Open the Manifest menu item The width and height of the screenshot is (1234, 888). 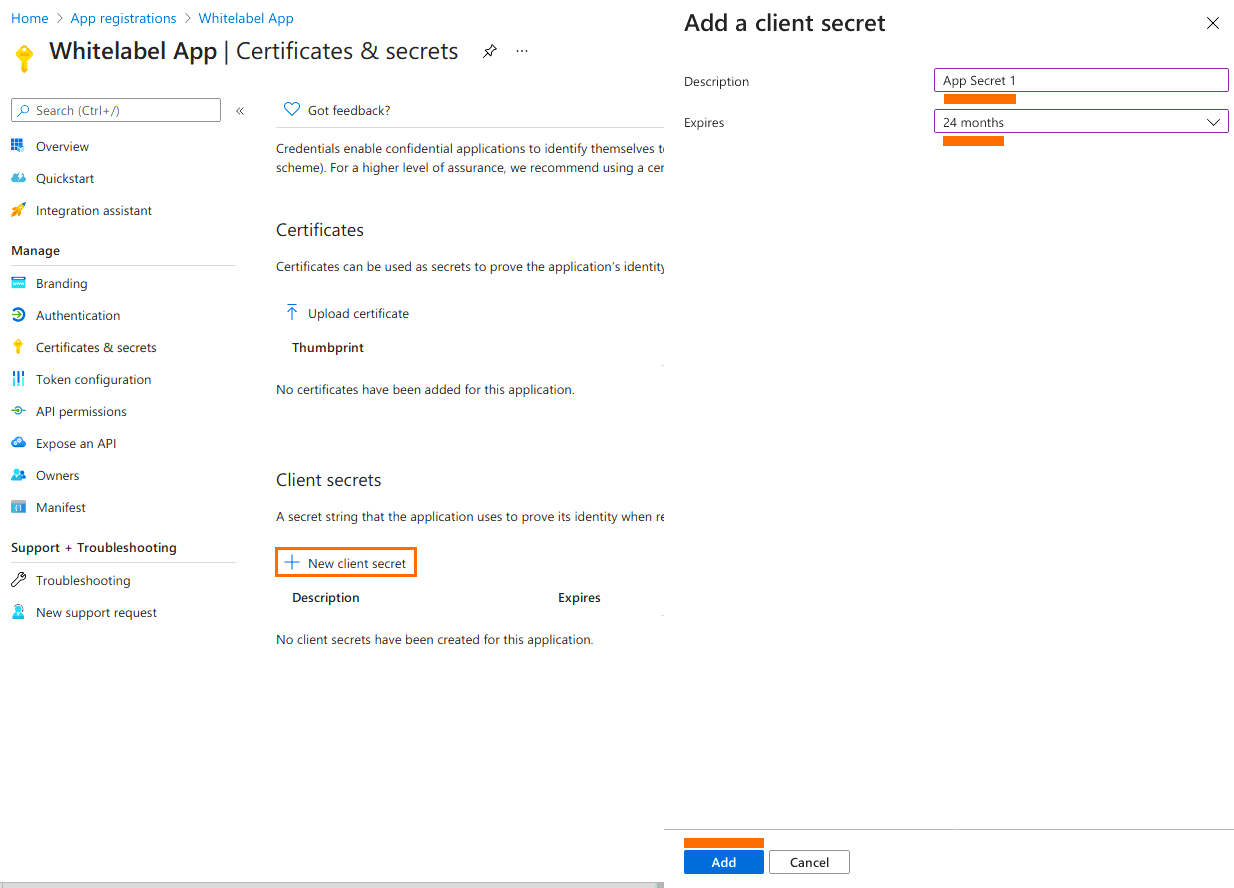click(x=61, y=508)
